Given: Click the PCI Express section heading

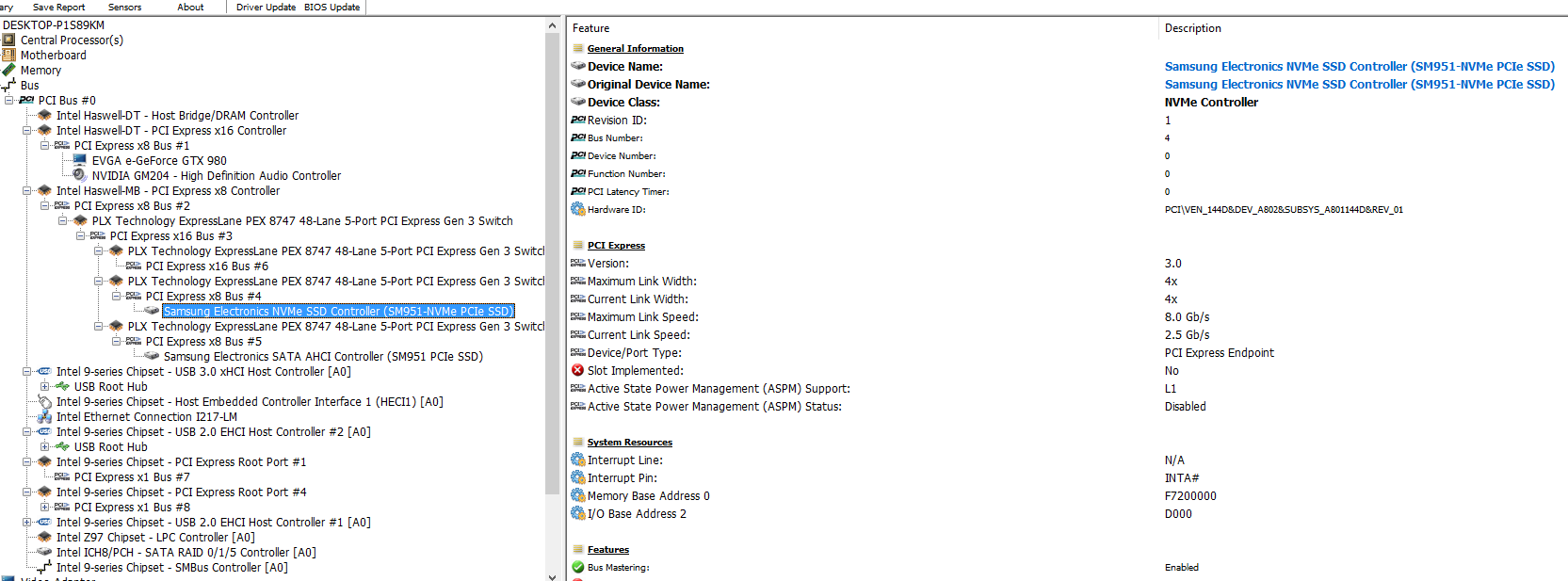Looking at the screenshot, I should 616,246.
